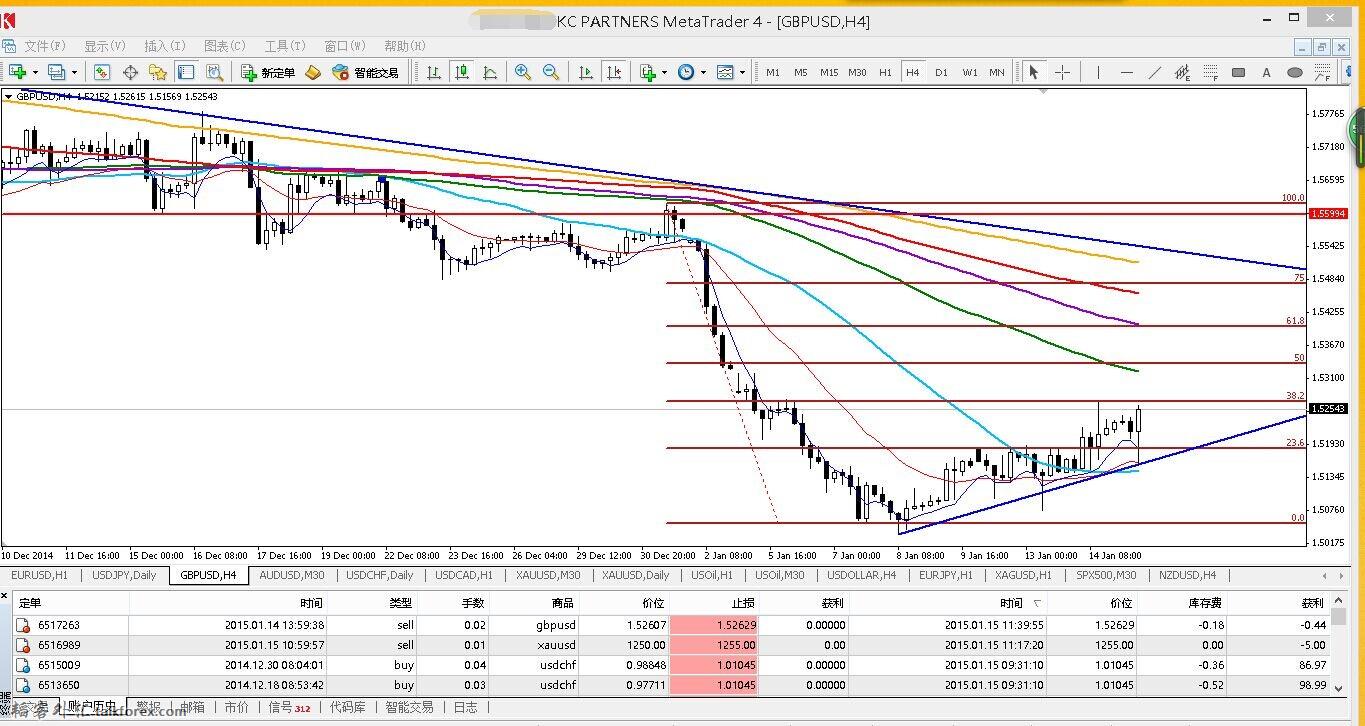1365x726 pixels.
Task: Select the Rectangle shape tool
Action: click(1238, 72)
